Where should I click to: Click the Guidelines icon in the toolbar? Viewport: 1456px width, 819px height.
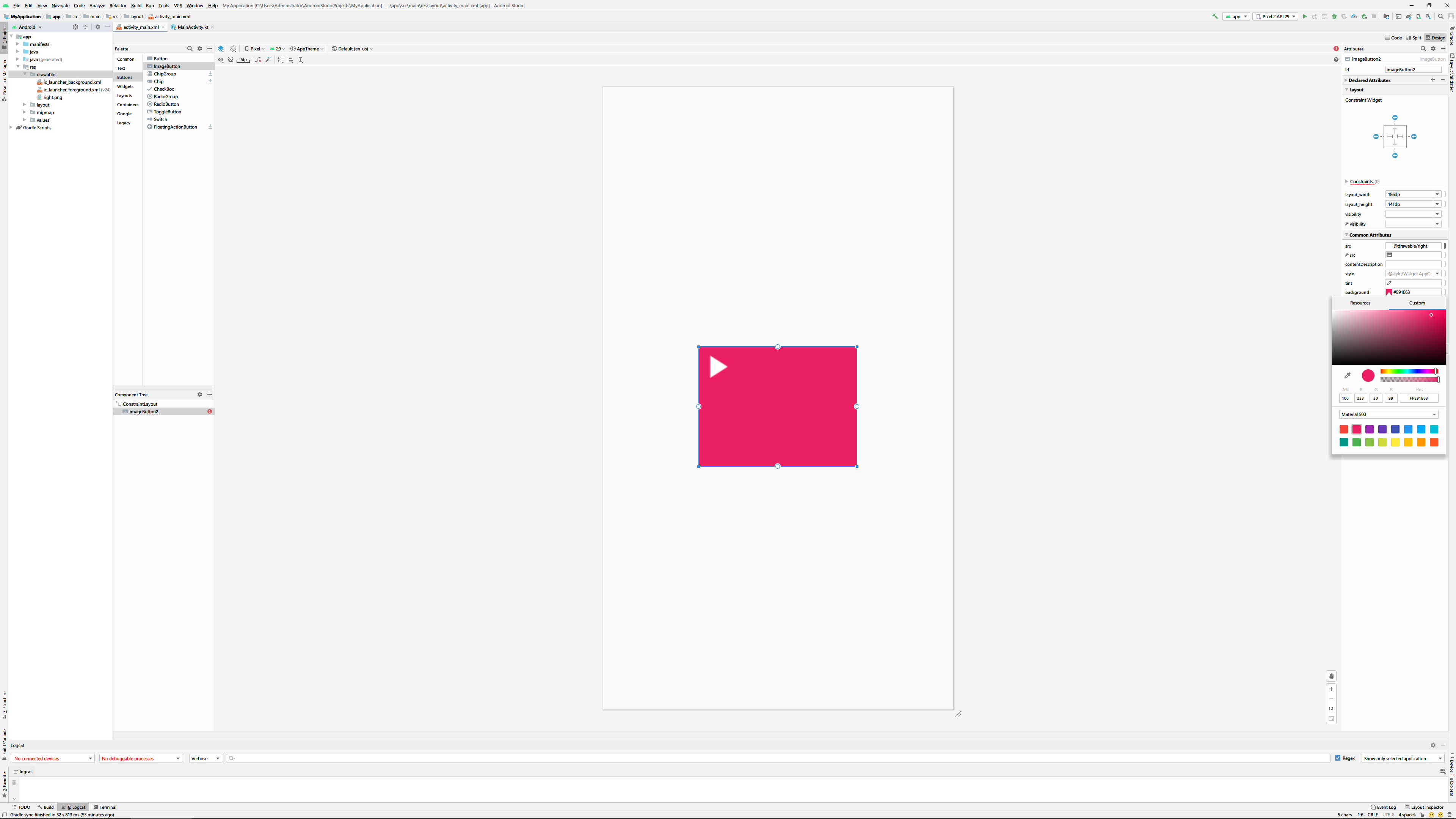pyautogui.click(x=301, y=60)
